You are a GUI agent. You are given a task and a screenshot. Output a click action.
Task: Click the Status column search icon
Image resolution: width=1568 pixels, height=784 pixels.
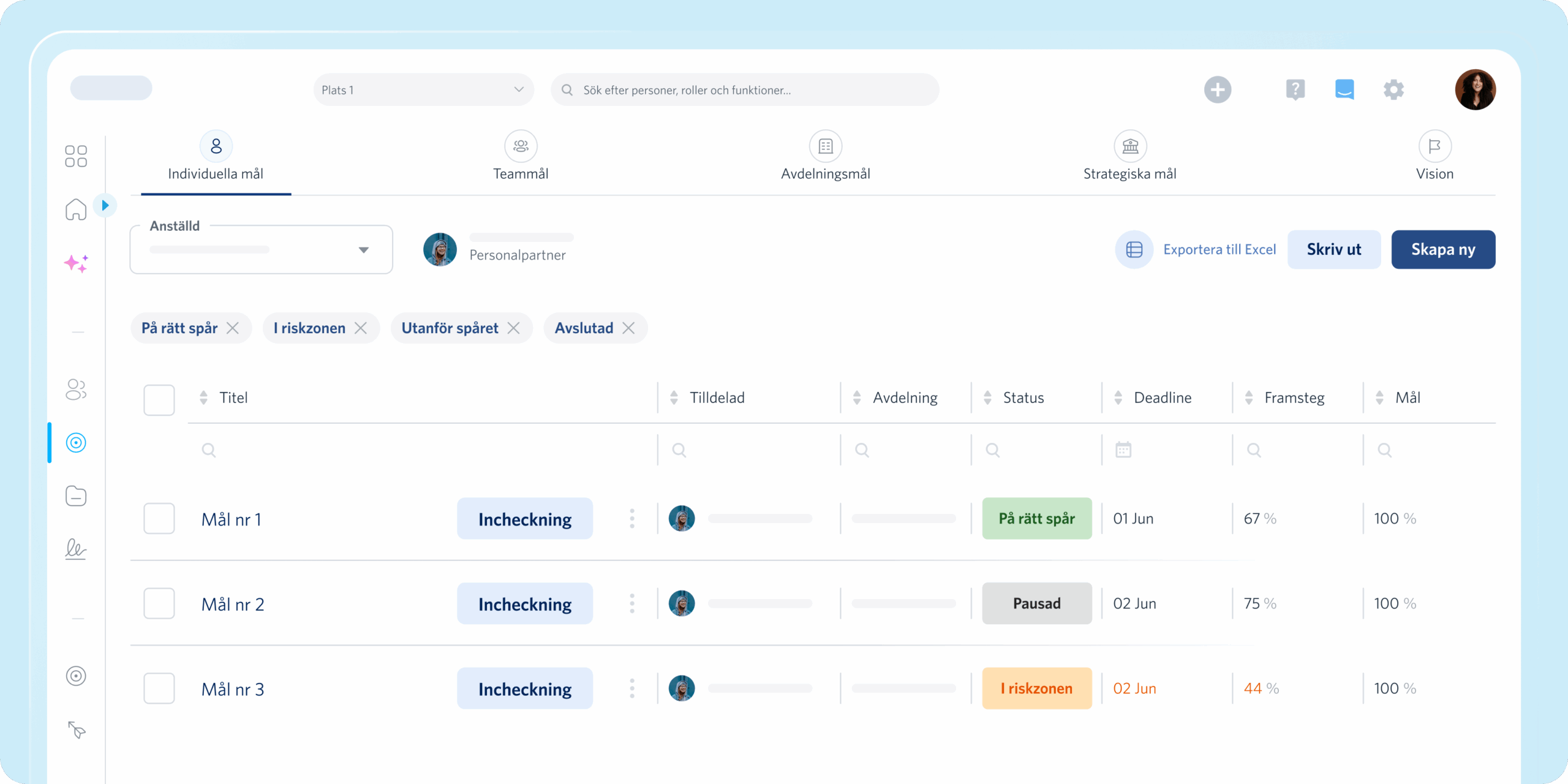tap(993, 450)
